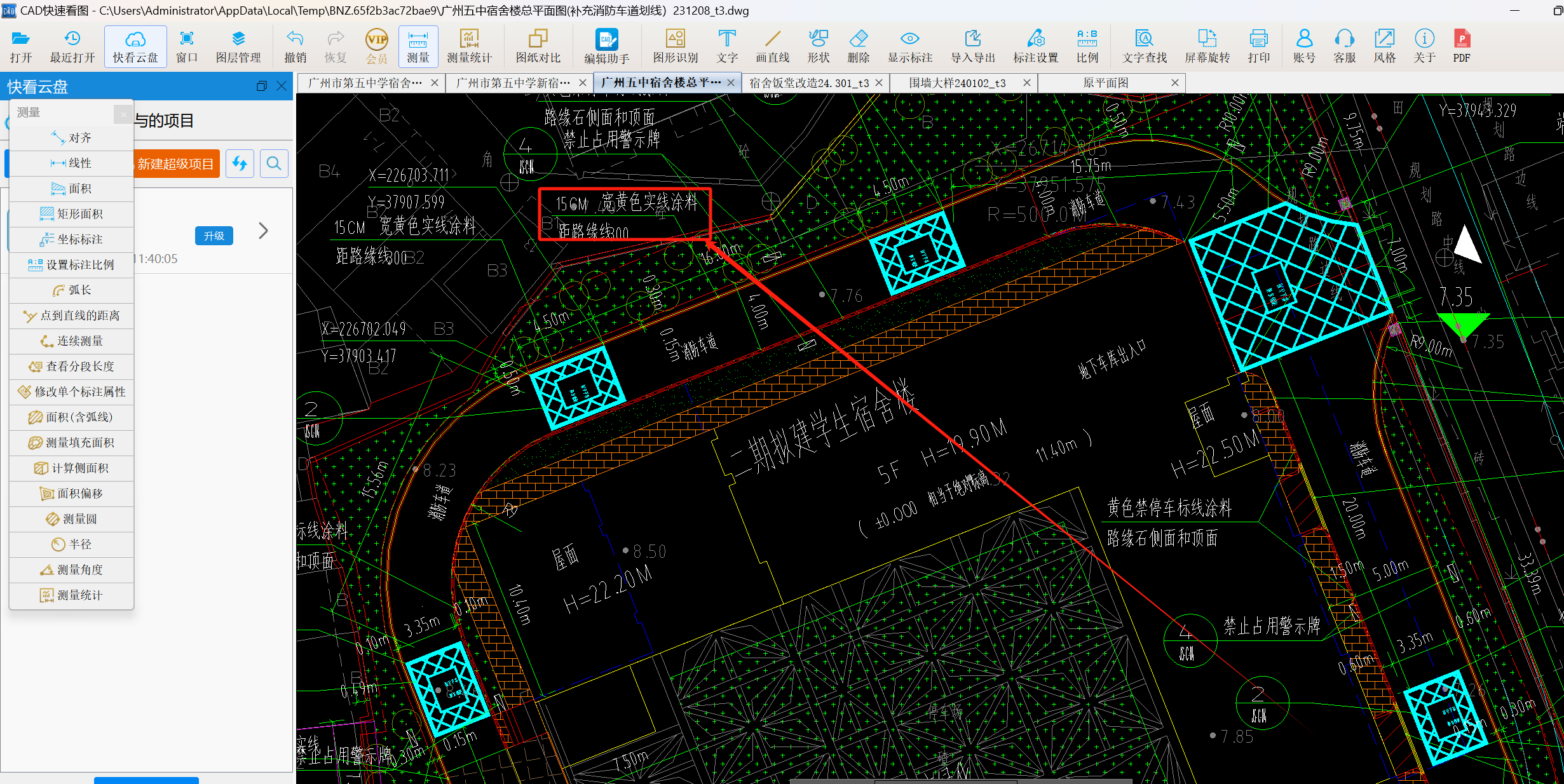Screen dimensions: 1564x784
Task: Click the 窗口 window icon
Action: point(186,46)
